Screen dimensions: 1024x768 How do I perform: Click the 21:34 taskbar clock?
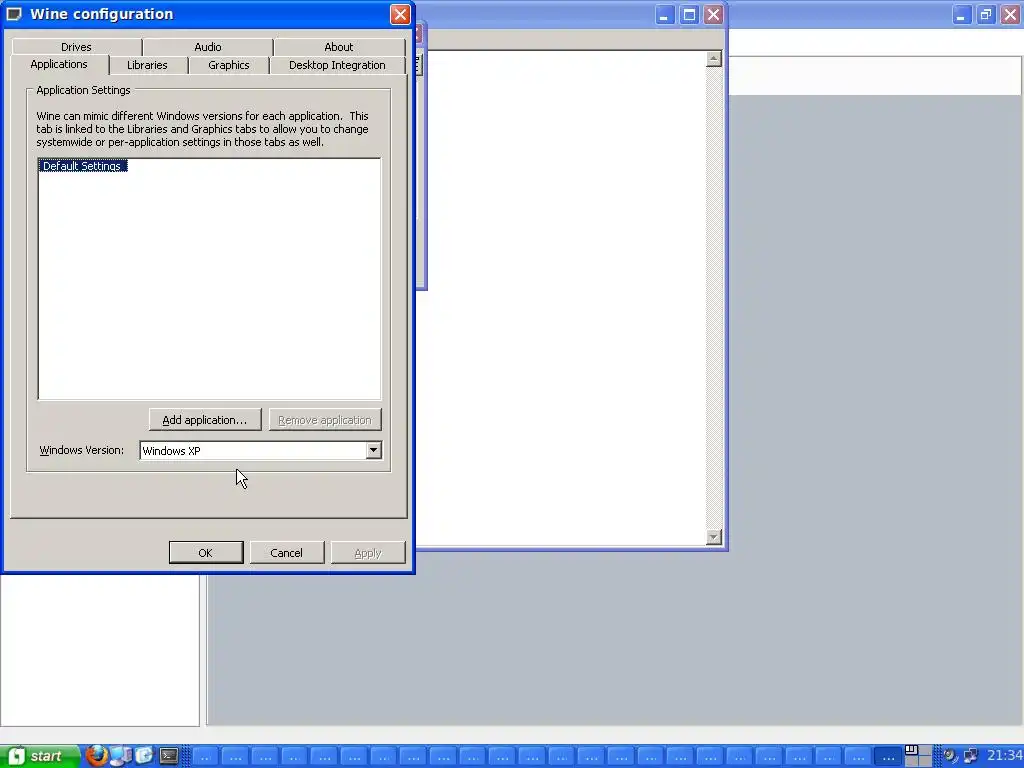[x=1004, y=756]
